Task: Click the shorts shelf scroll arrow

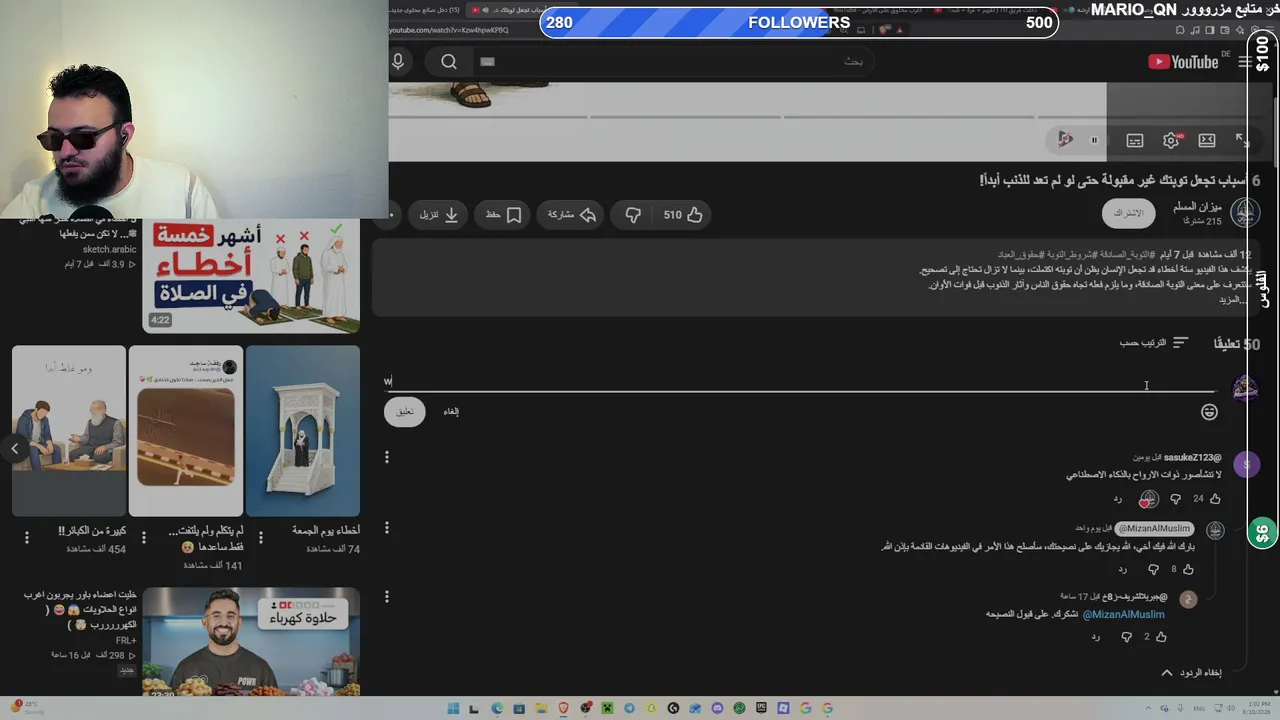Action: click(x=15, y=449)
